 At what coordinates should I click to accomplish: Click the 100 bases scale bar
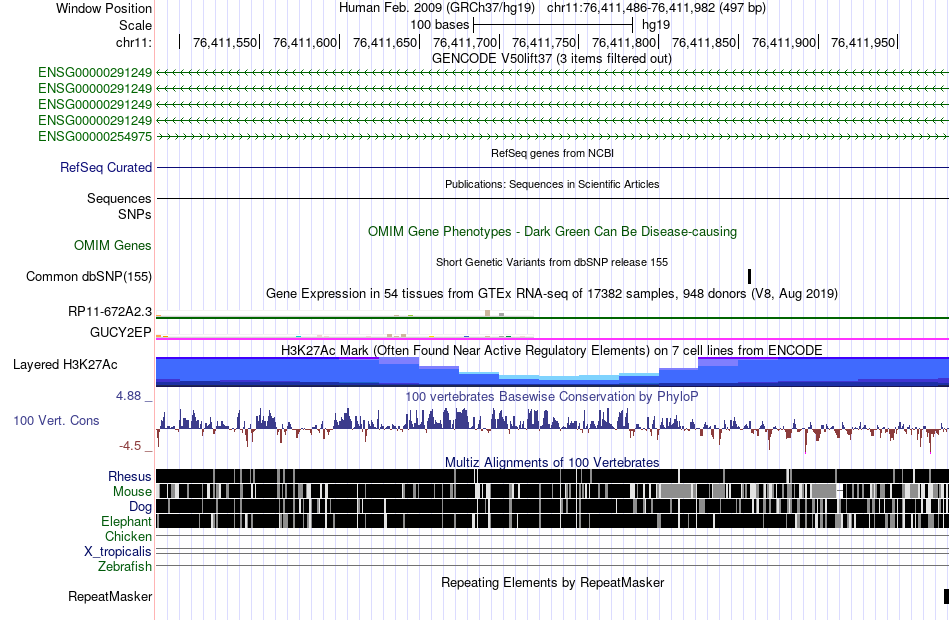(x=553, y=25)
